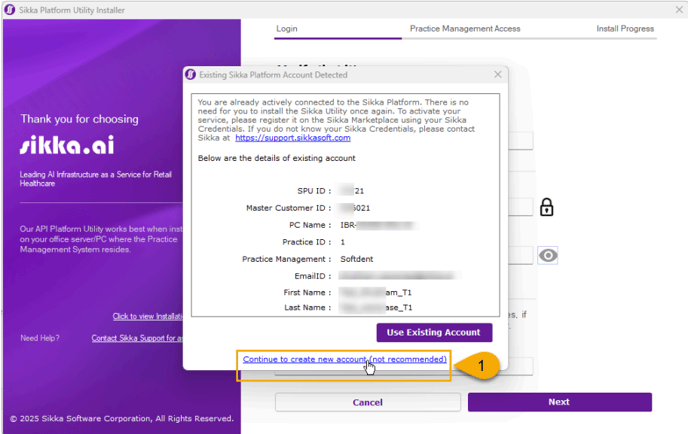Screen dimensions: 688x434
Task: Go to the Install Progress tab
Action: 625,29
